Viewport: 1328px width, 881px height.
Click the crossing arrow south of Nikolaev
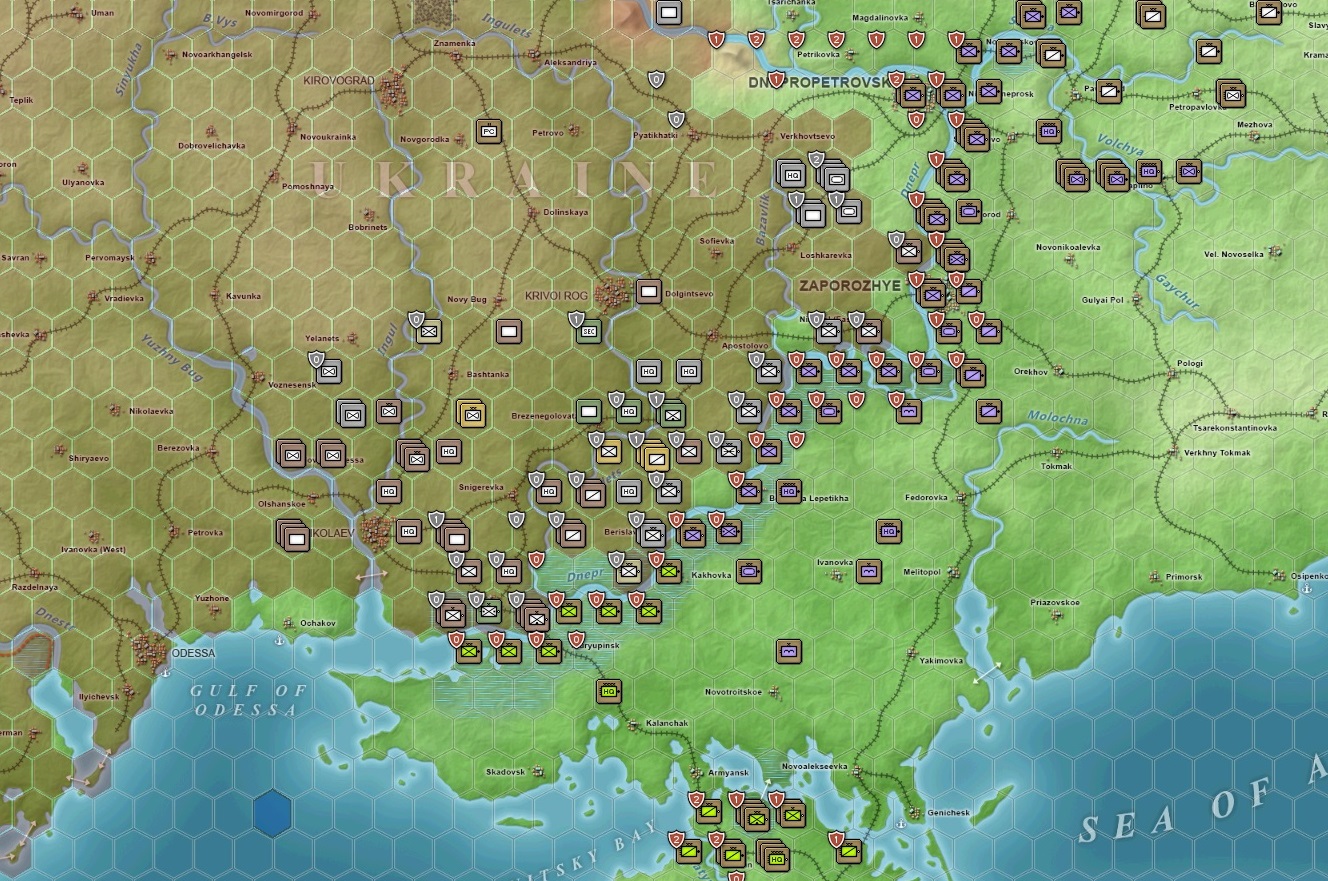[371, 576]
